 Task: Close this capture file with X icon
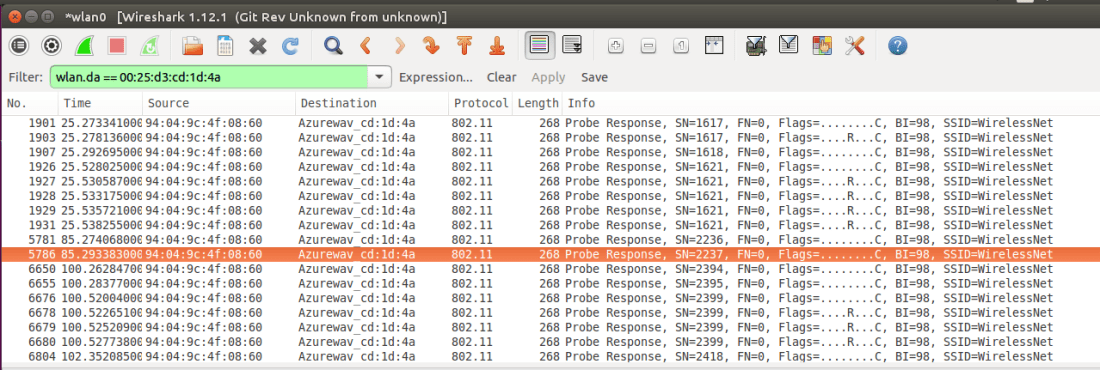[257, 46]
